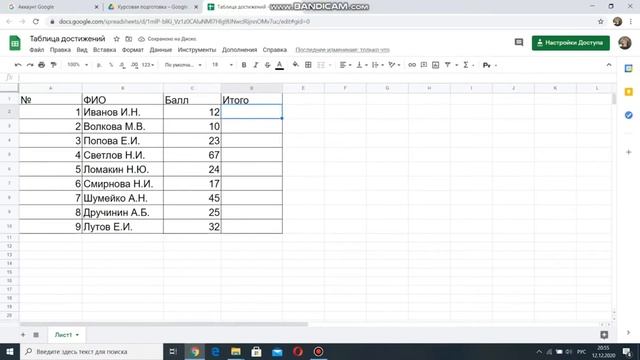Open horizontal align dropdown
640x360 pixels.
pyautogui.click(x=345, y=65)
